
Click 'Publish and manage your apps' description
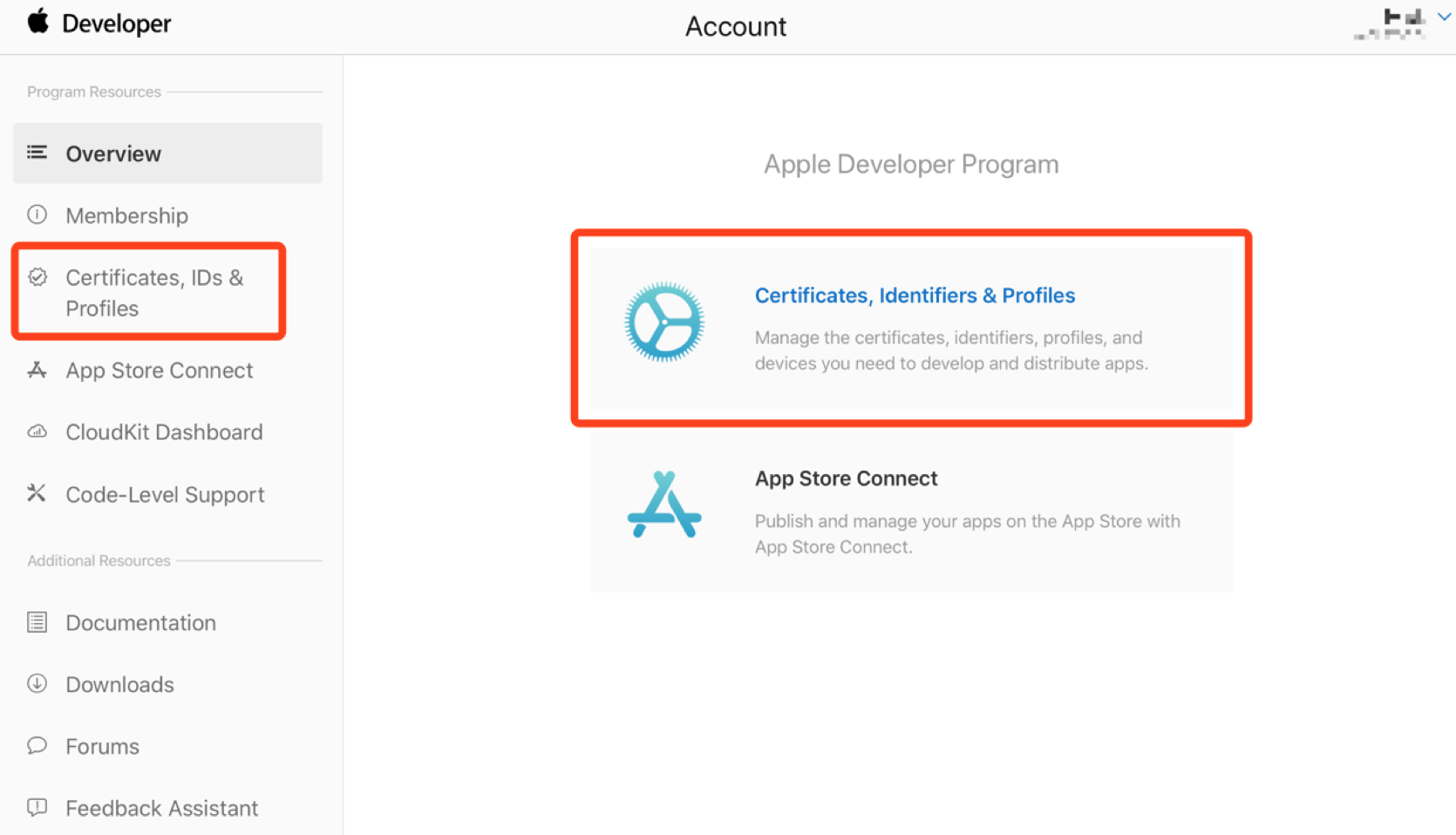(x=968, y=533)
